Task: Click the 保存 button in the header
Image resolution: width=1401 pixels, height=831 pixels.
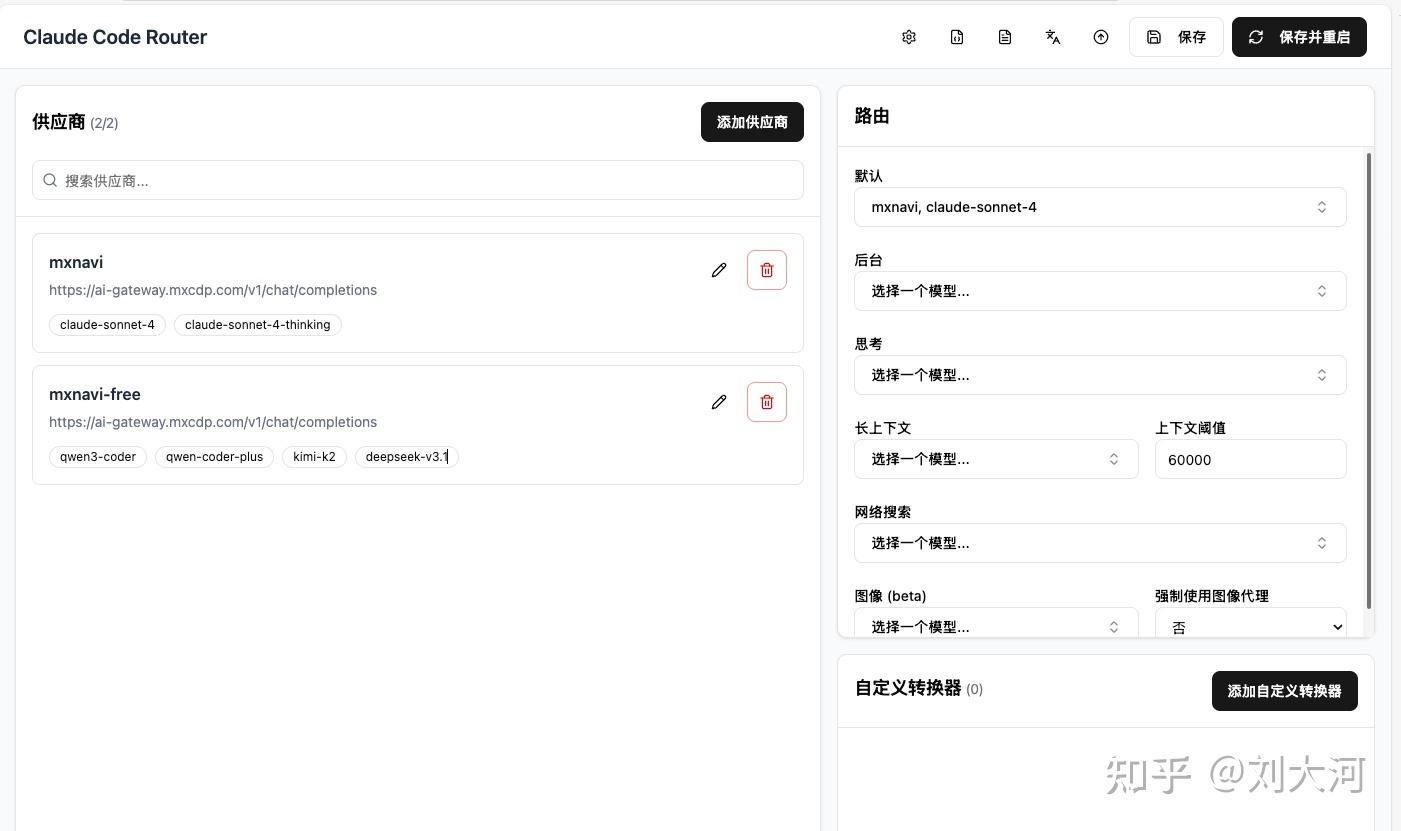Action: [1177, 37]
